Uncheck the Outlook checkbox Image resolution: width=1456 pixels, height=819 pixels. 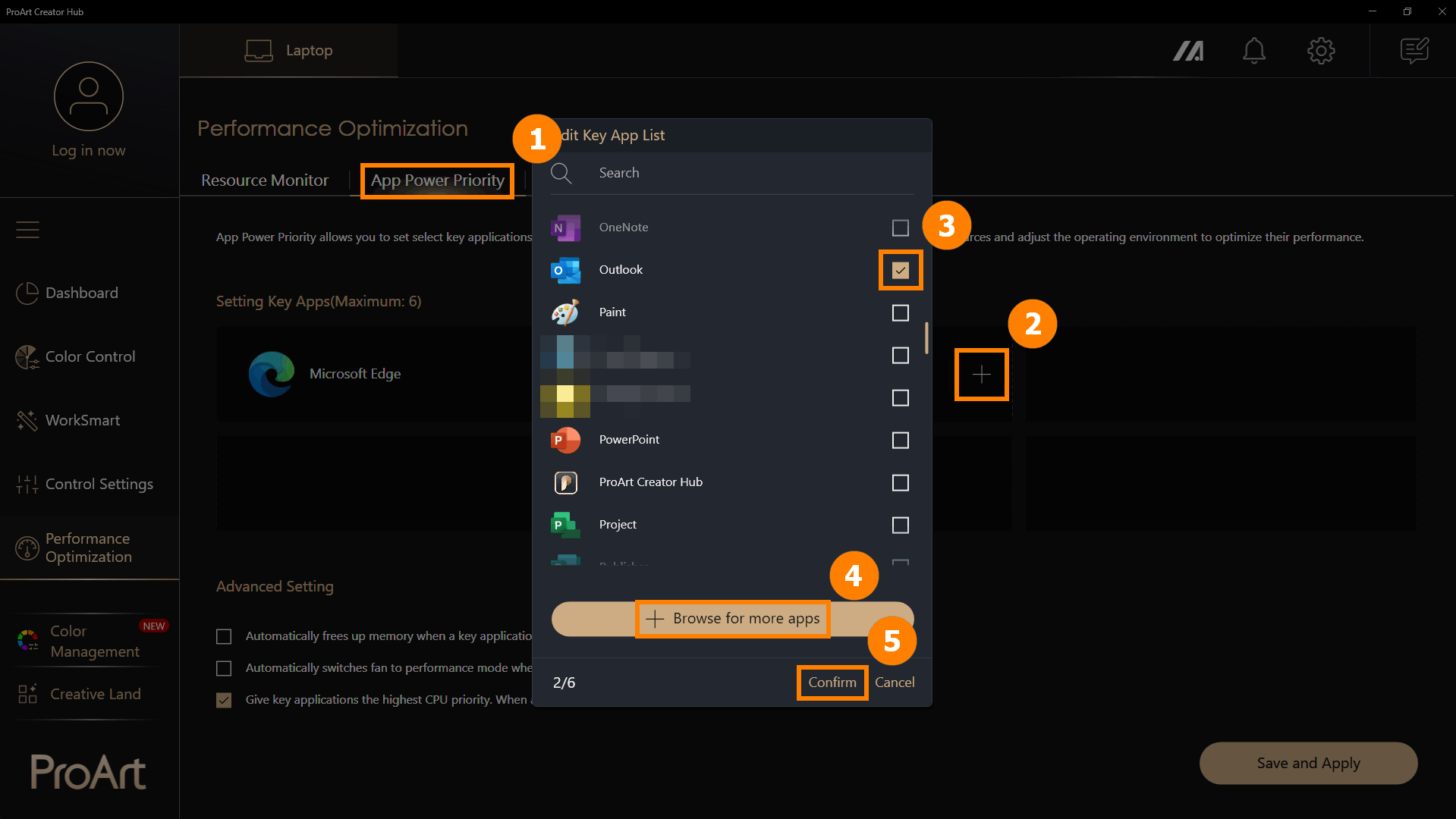901,270
